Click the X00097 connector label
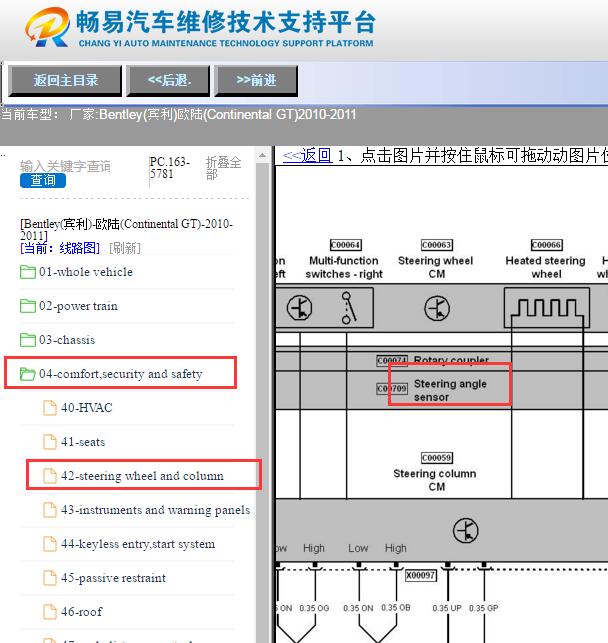 coord(420,575)
